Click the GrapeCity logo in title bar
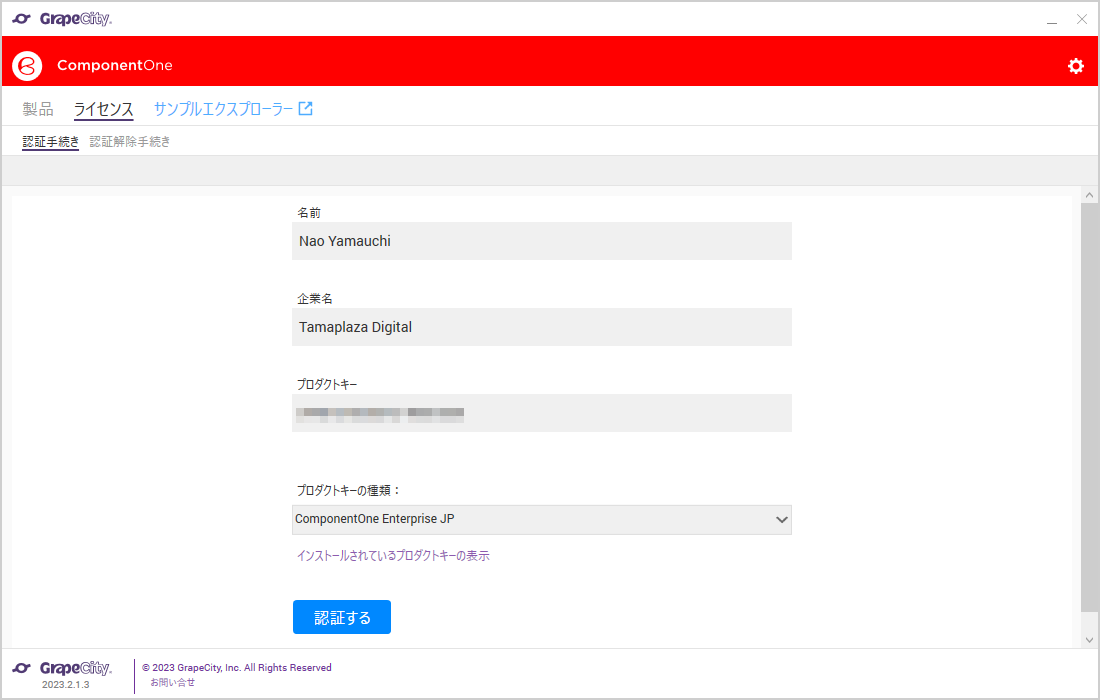This screenshot has height=700, width=1100. click(62, 19)
